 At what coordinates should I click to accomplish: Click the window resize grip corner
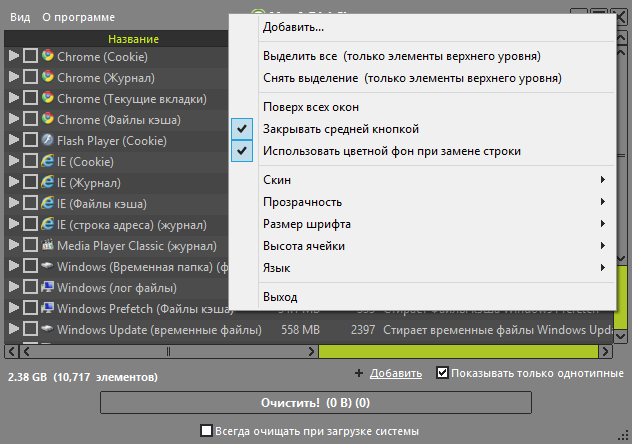click(623, 435)
